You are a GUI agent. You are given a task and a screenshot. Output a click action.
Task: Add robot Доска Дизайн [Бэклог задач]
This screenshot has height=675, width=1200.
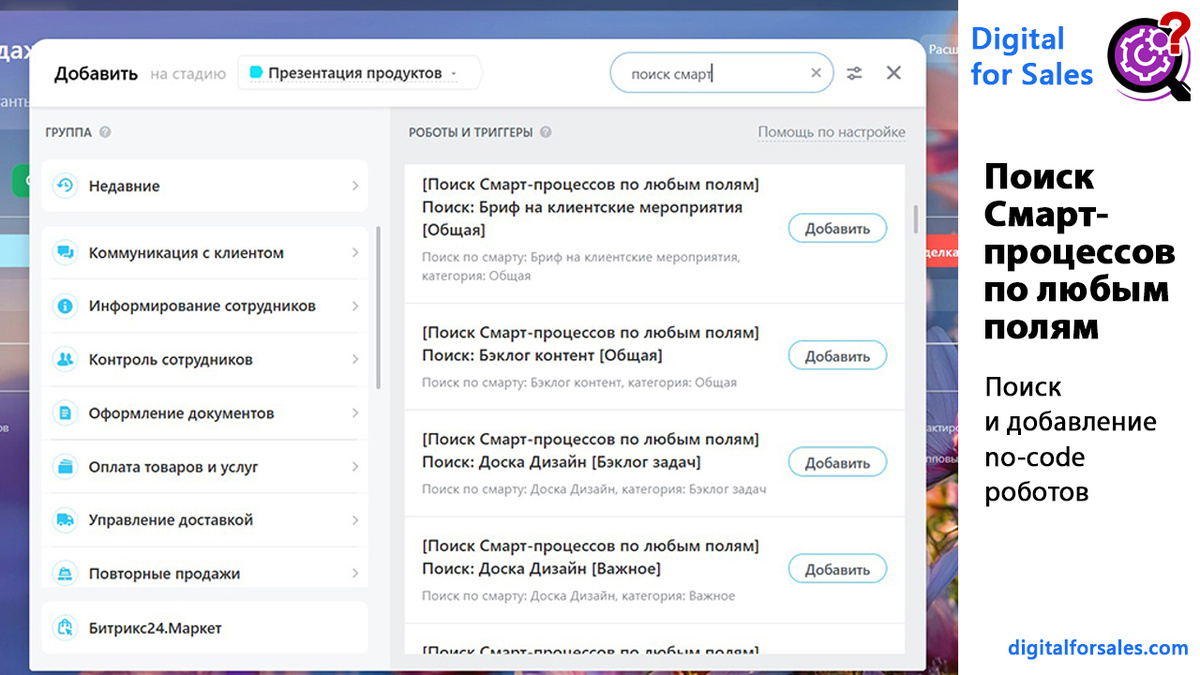coord(837,463)
